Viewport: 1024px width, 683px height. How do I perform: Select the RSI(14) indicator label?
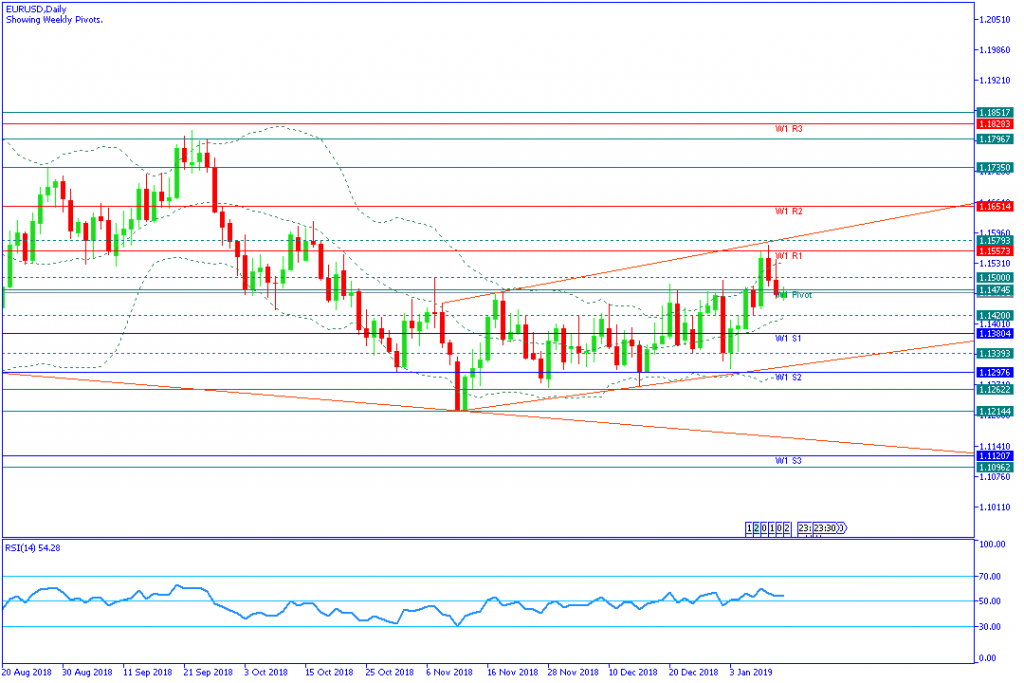point(34,549)
